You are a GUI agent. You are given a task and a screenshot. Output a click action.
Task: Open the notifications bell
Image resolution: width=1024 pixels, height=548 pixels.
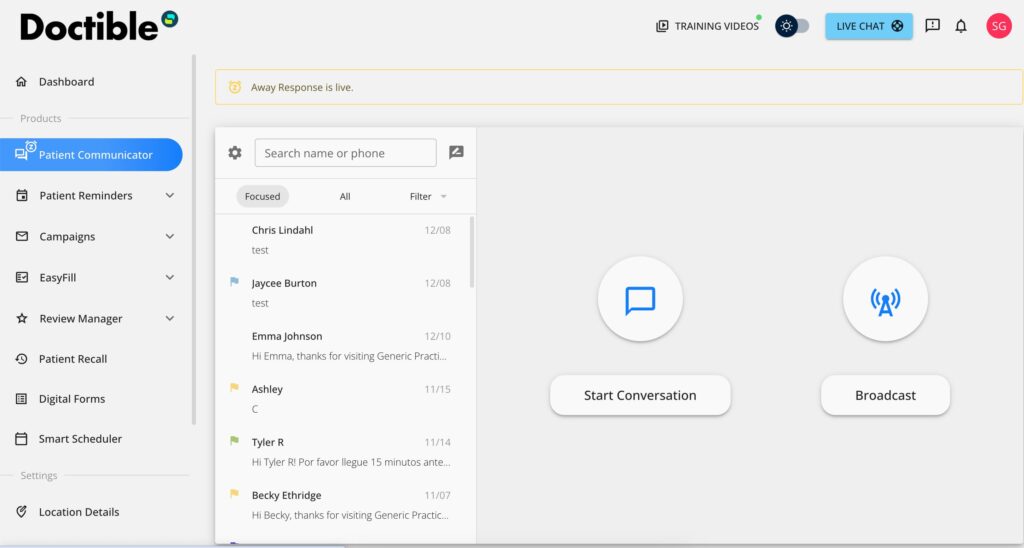(x=961, y=26)
